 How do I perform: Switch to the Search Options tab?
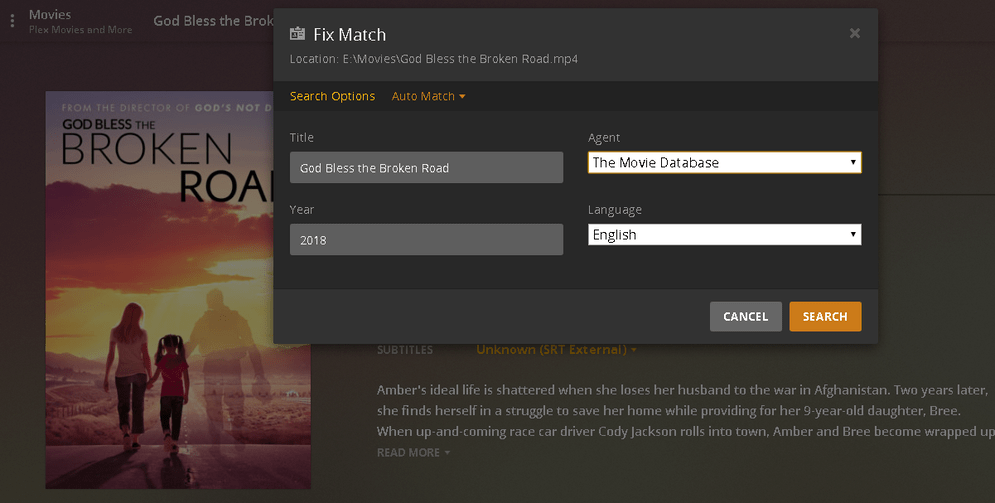pos(332,96)
